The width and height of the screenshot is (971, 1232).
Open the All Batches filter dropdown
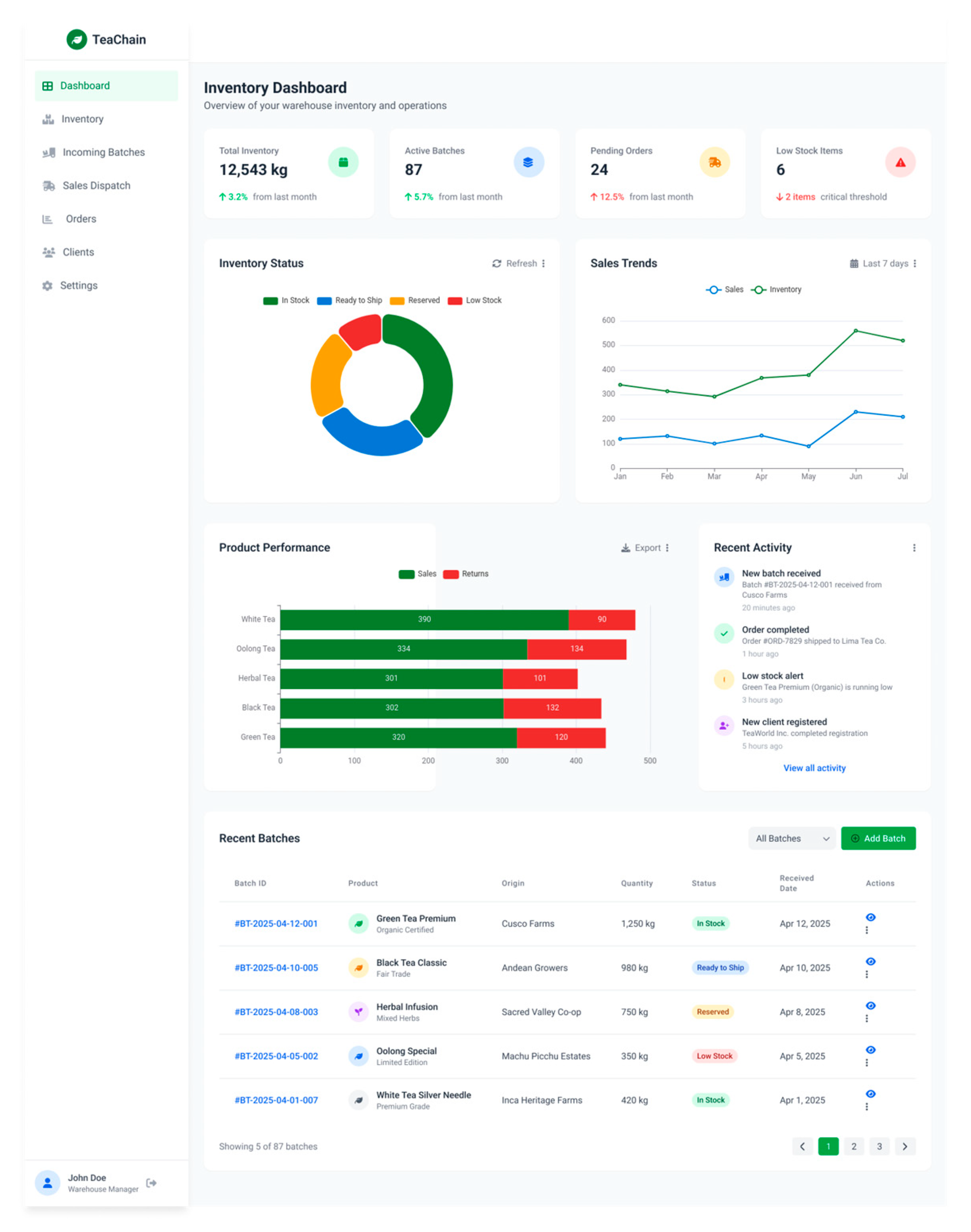pyautogui.click(x=792, y=839)
